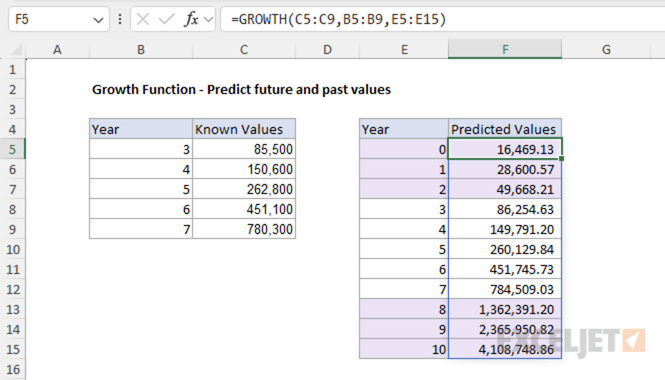Select column C header
The image size is (665, 380).
[244, 50]
